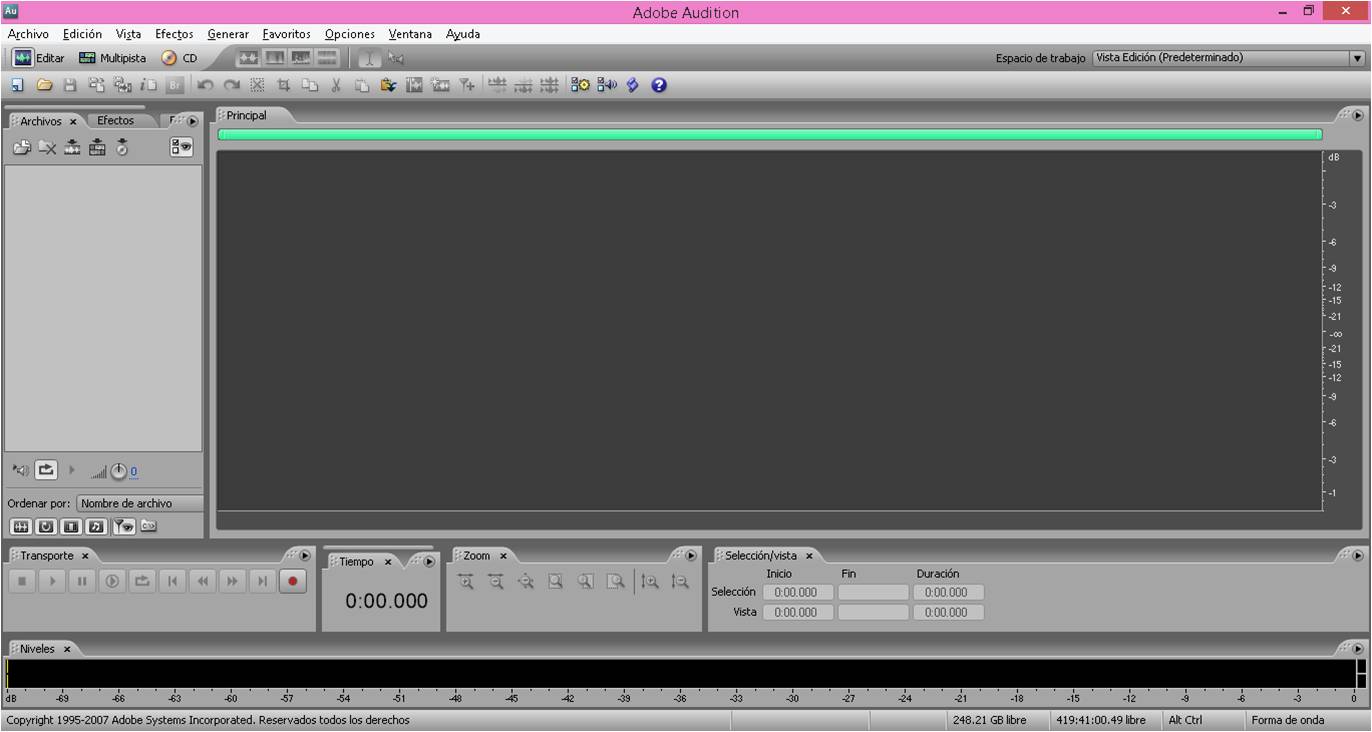Screen dimensions: 1372x732
Task: Close the Niveles panel tab
Action: [67, 649]
